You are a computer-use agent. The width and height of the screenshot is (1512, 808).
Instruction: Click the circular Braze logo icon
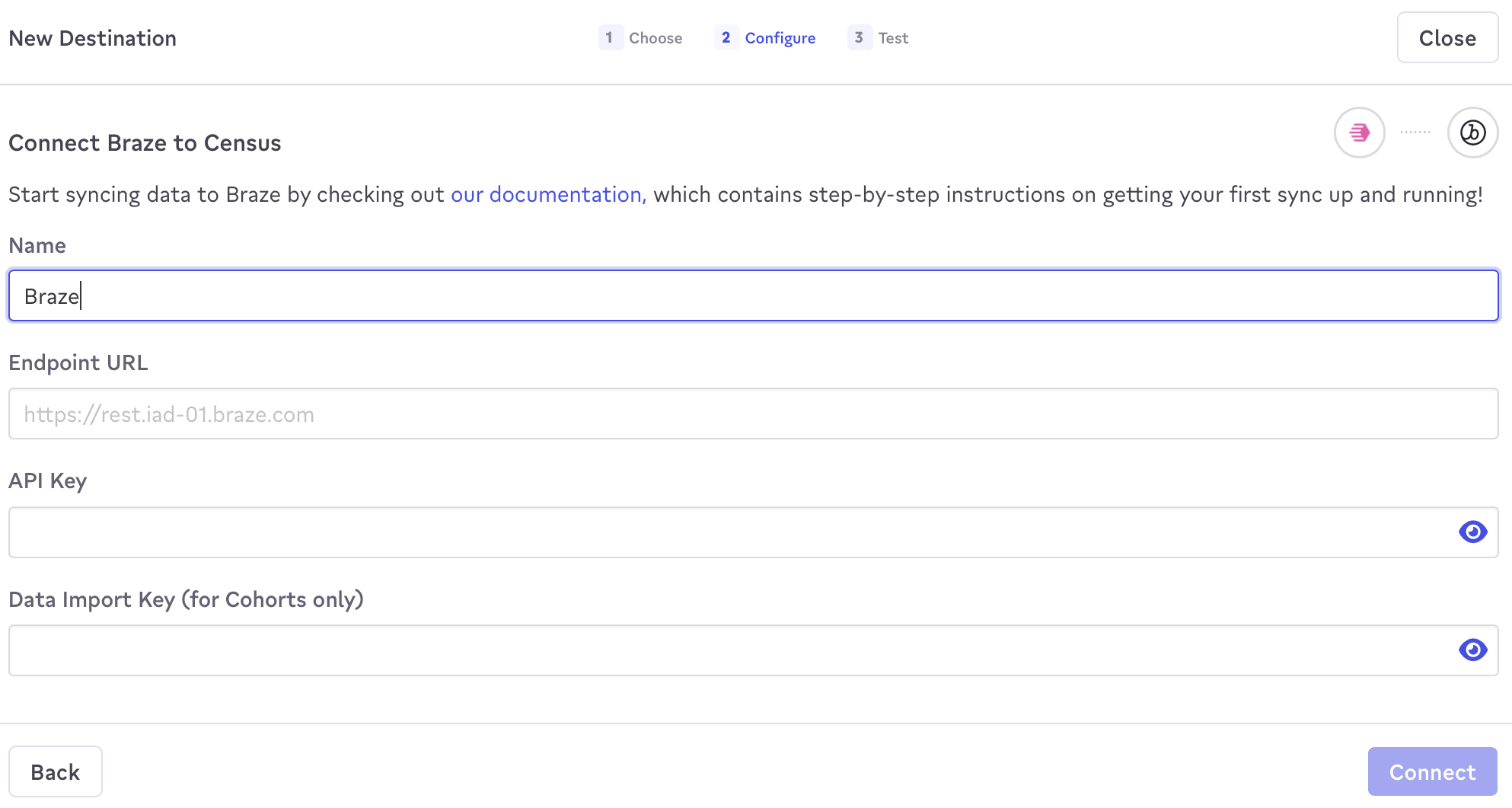1472,133
